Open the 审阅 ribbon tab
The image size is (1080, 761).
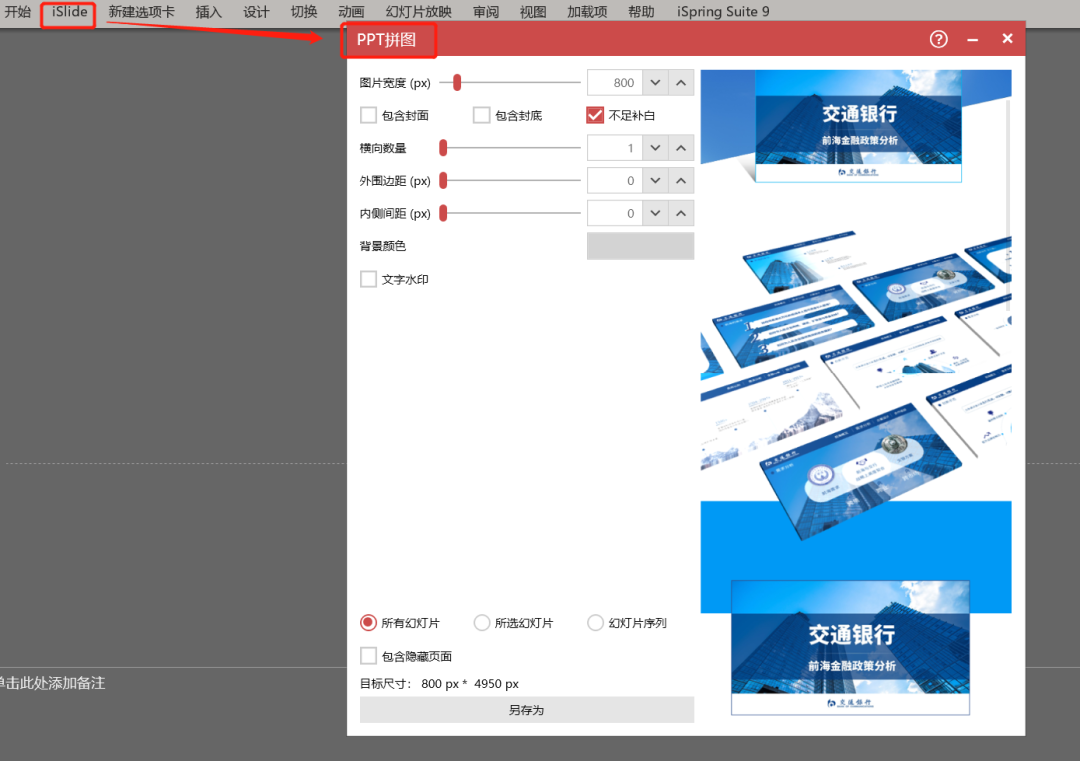(x=486, y=12)
